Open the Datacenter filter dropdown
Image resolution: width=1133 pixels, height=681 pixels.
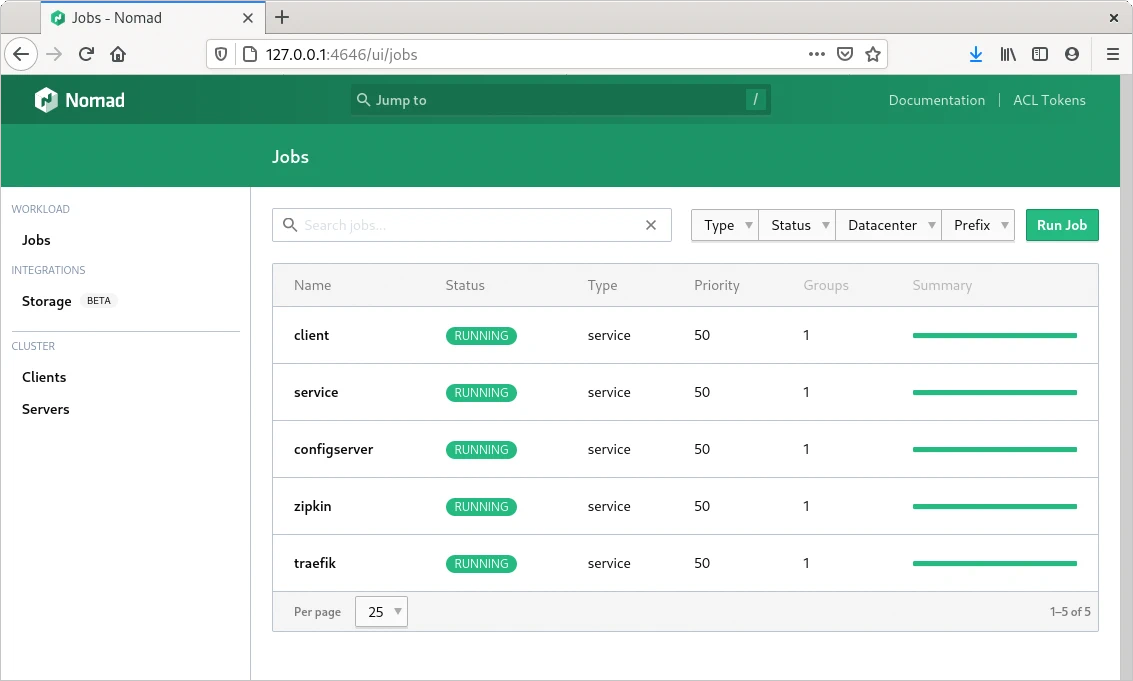888,225
